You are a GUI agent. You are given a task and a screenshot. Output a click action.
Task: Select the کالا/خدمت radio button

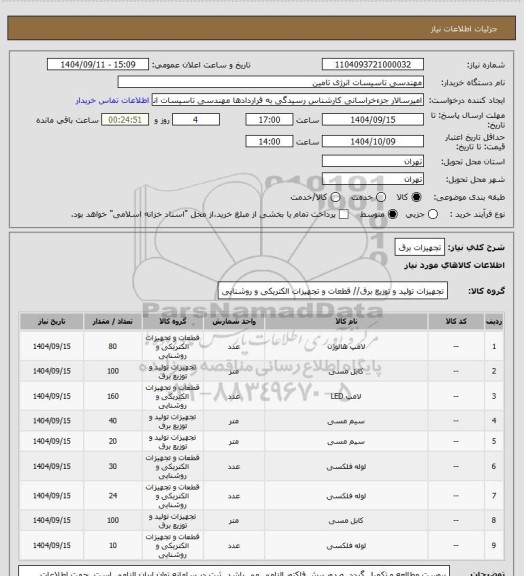[x=335, y=197]
